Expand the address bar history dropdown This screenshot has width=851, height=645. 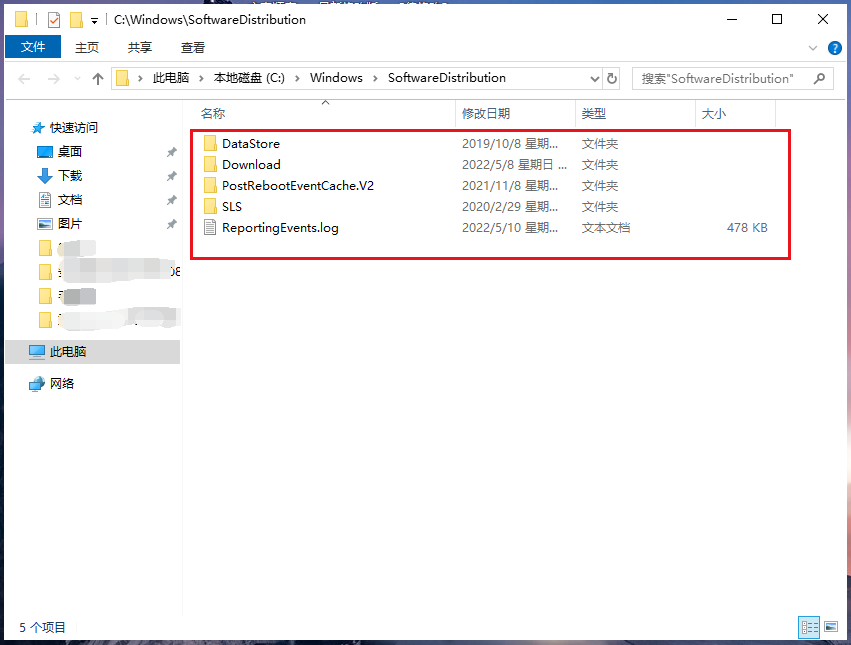(594, 78)
